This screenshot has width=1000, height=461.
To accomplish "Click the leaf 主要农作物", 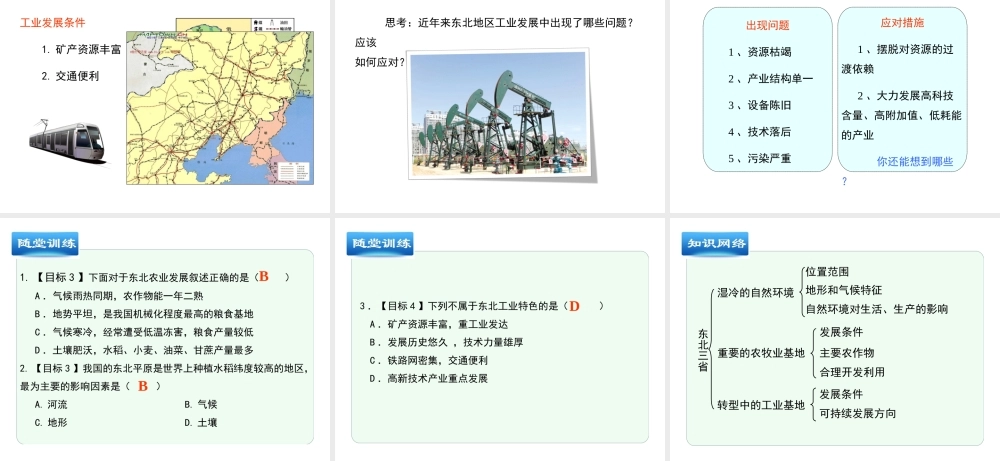I will click(847, 353).
